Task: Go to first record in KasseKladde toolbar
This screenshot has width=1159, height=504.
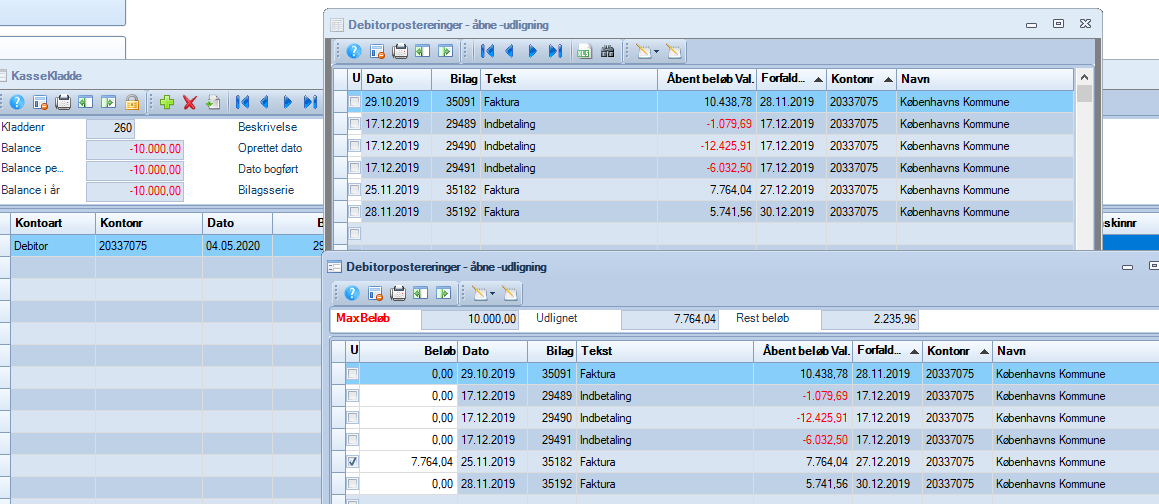Action: pos(242,102)
